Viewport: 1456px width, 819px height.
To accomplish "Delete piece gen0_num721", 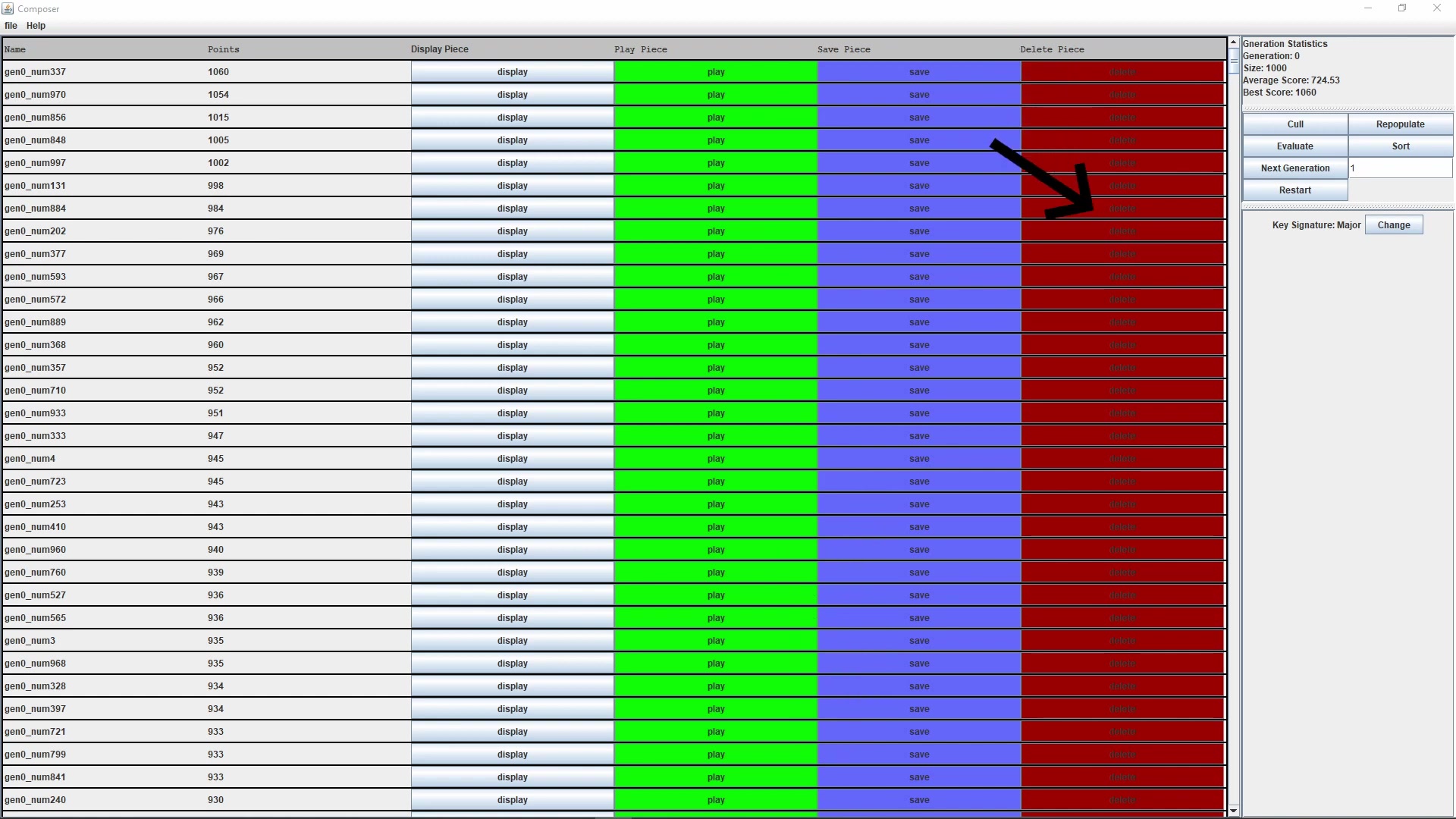I will (1122, 732).
